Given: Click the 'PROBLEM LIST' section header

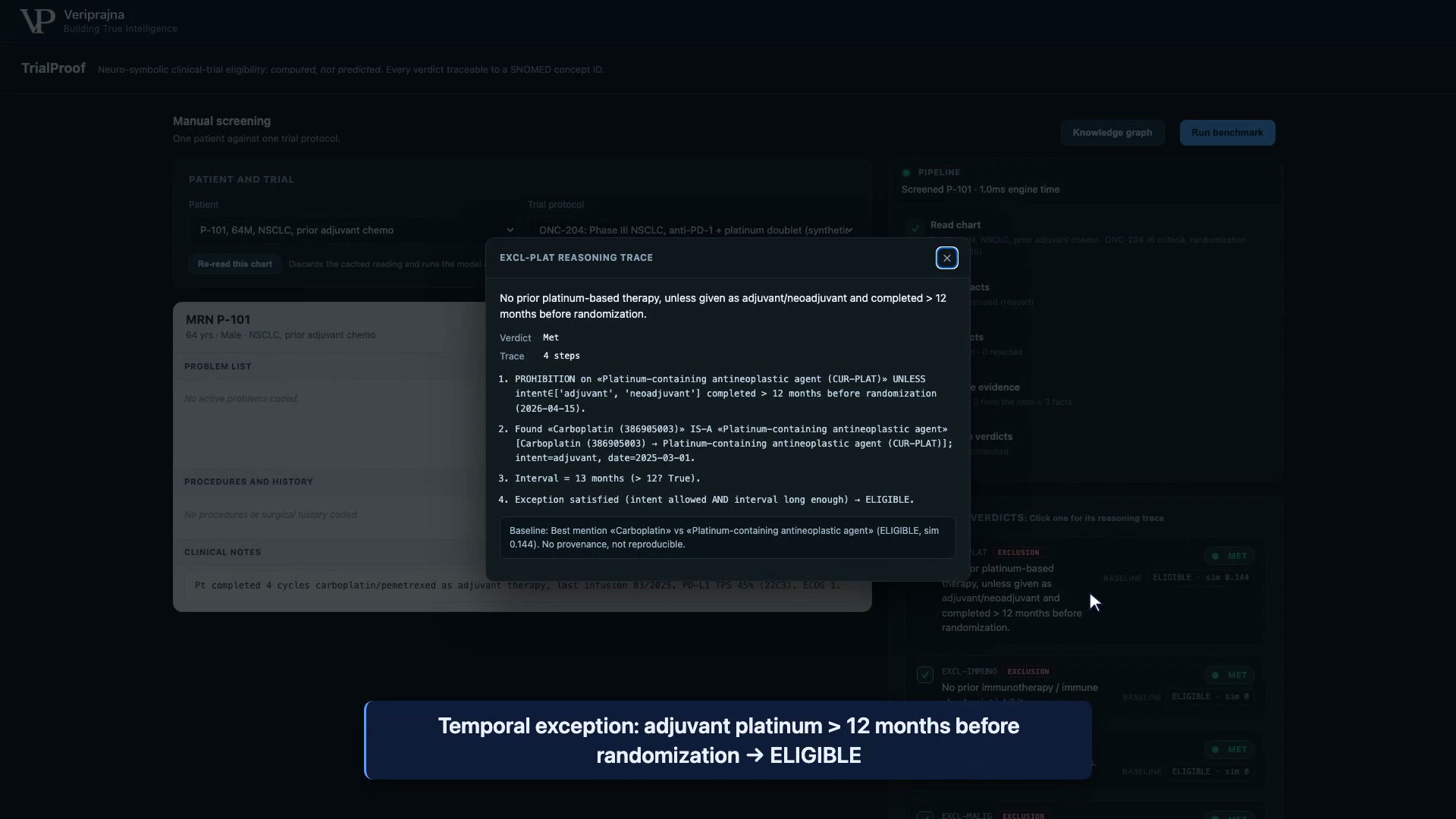Looking at the screenshot, I should (x=218, y=366).
